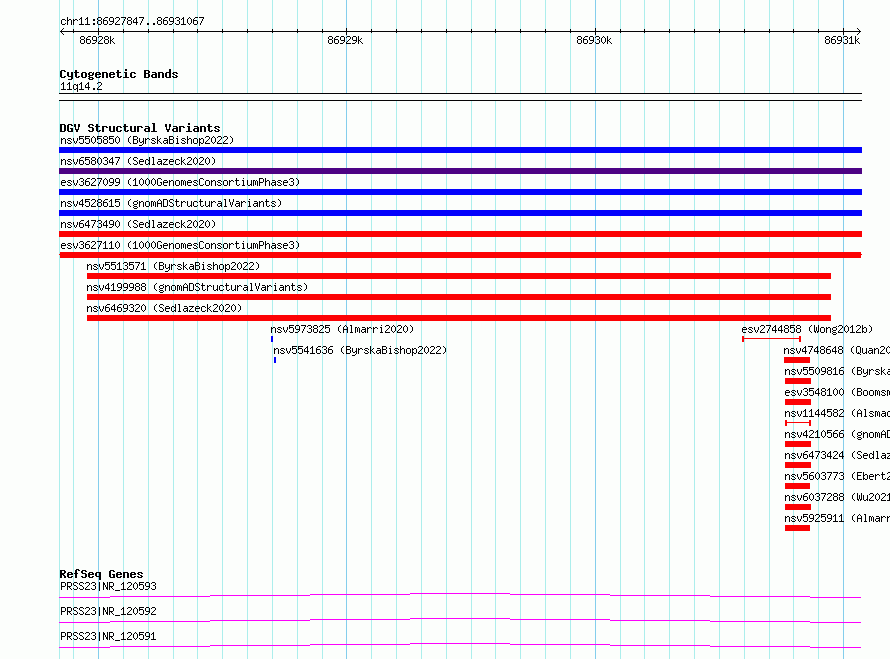Click the magenta line for PRSS23|NR_120592

[x=460, y=620]
